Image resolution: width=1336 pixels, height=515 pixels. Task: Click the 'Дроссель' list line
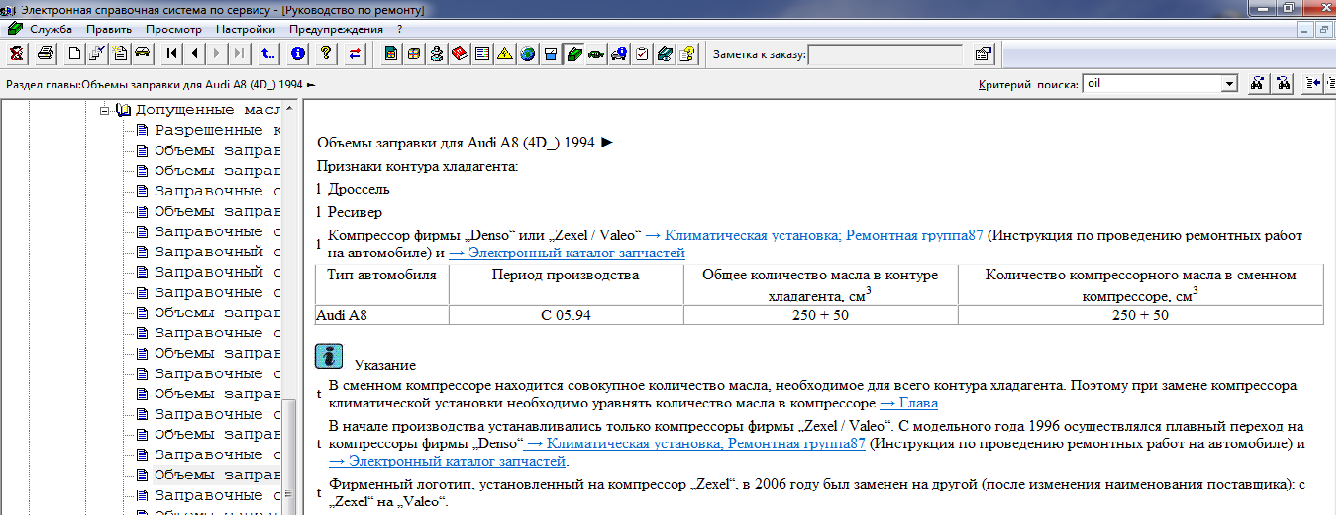point(359,188)
